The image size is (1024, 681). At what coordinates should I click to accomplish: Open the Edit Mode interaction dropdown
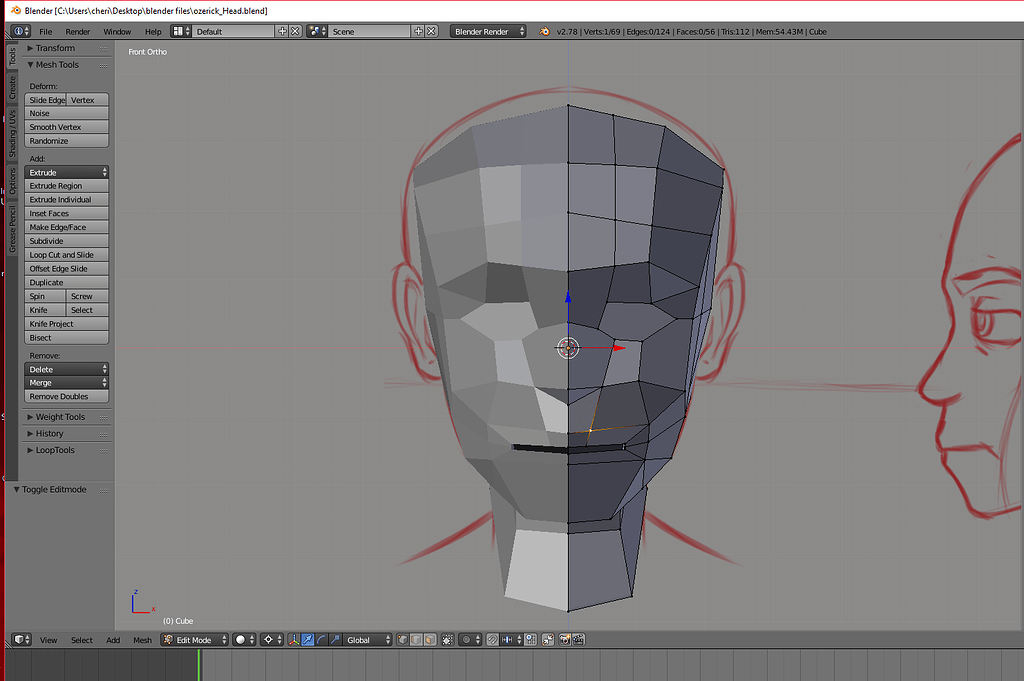[195, 640]
